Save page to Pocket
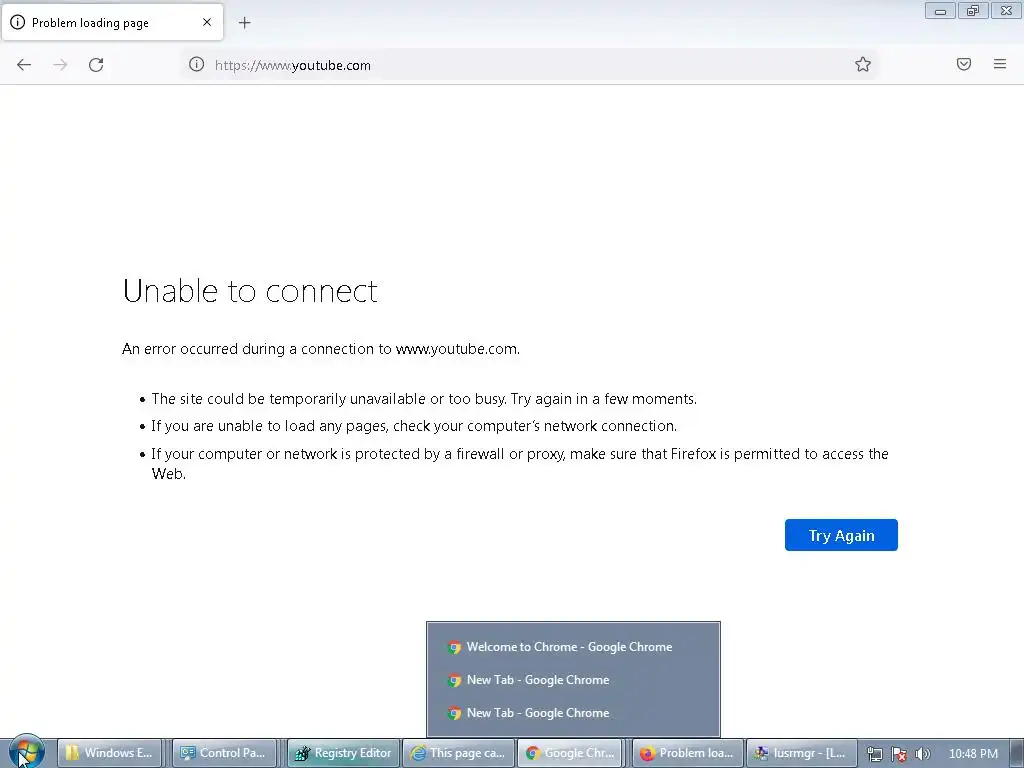The height and width of the screenshot is (768, 1024). point(964,64)
